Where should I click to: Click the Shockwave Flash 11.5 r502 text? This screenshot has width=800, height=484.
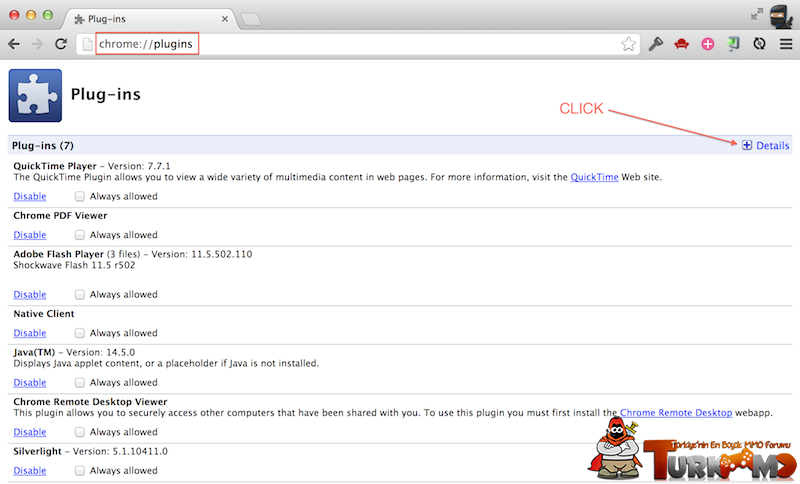pos(74,265)
